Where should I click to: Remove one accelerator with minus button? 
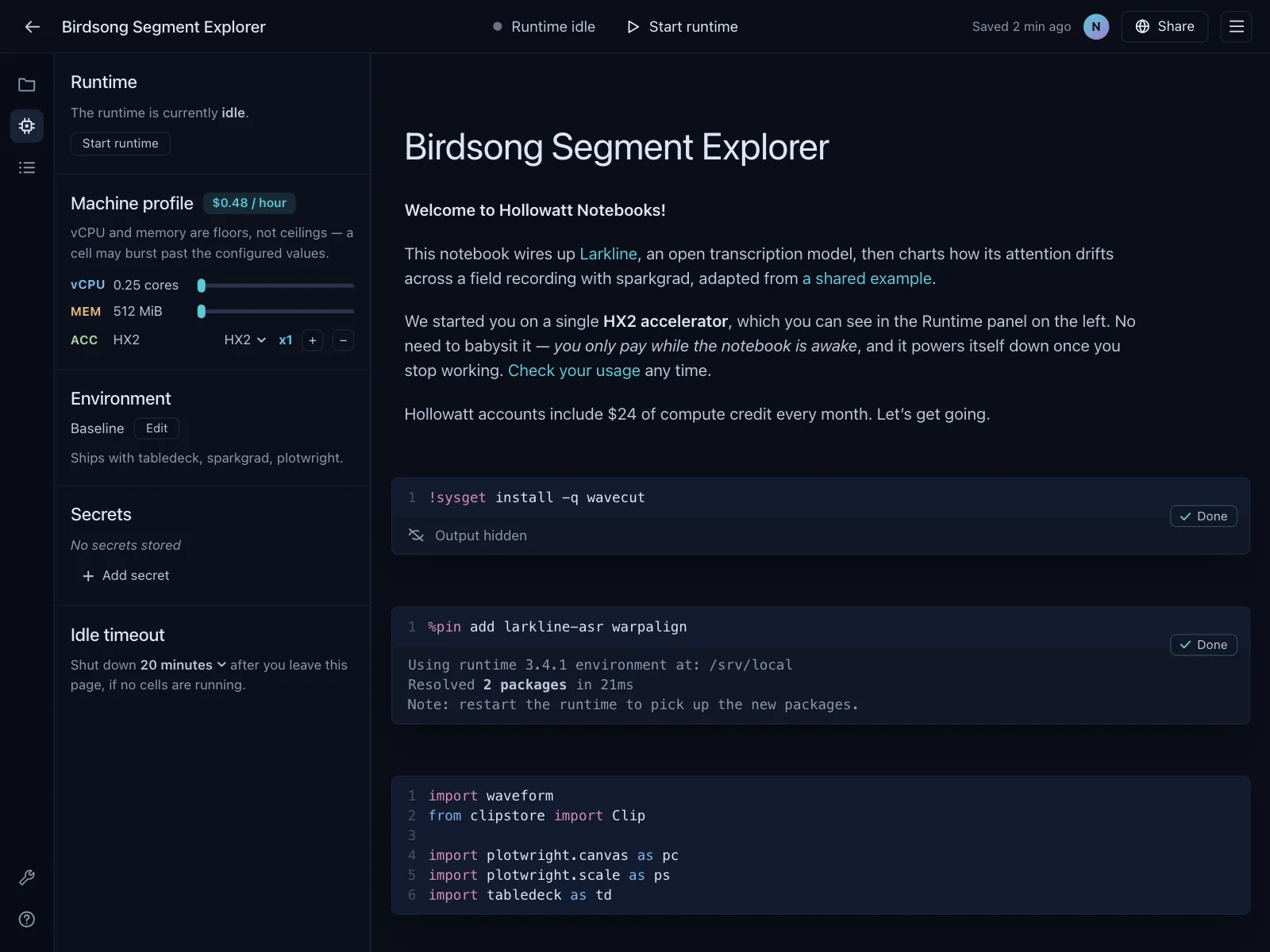point(343,340)
